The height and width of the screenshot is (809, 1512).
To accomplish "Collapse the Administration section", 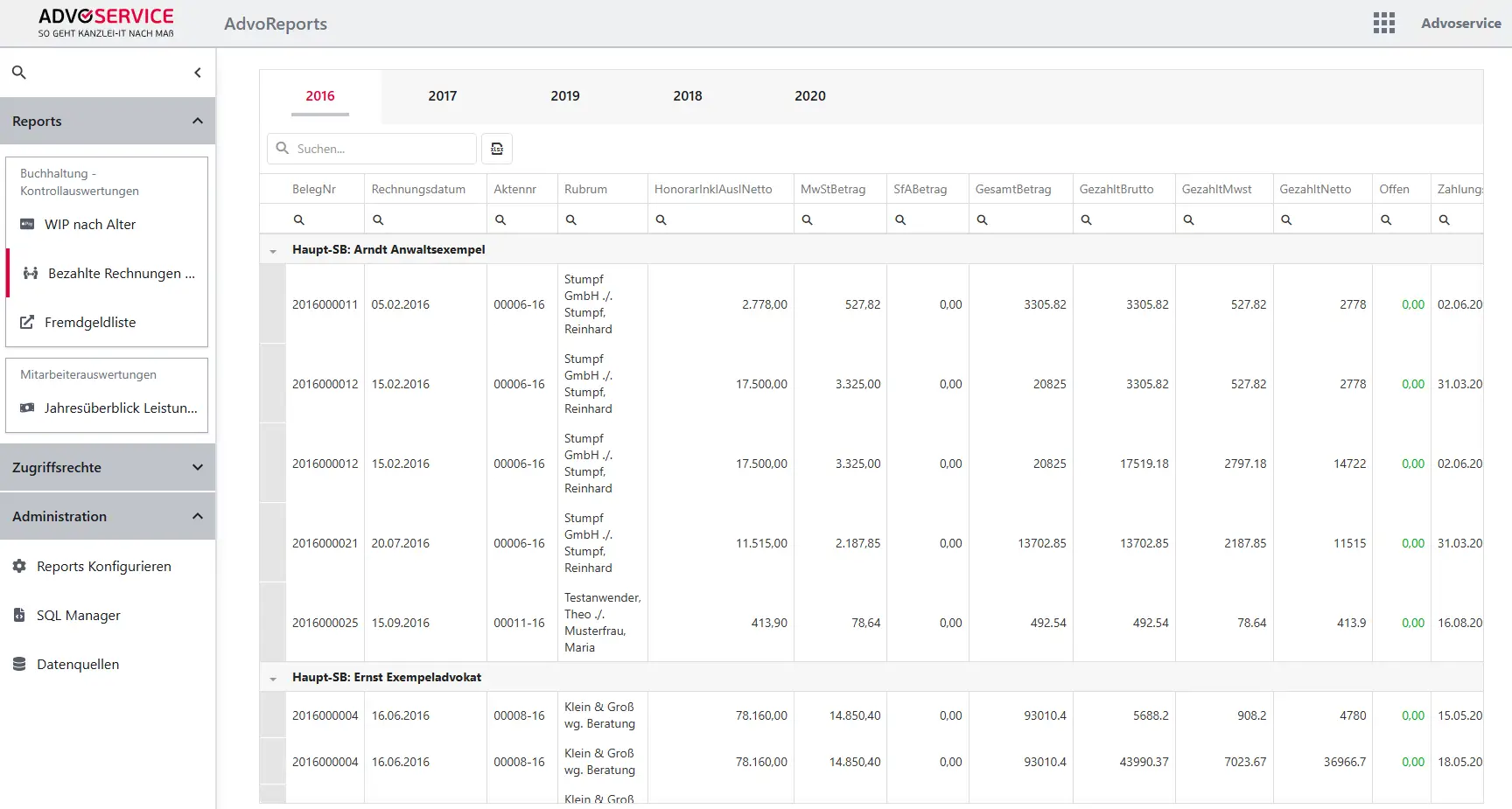I will coord(197,516).
